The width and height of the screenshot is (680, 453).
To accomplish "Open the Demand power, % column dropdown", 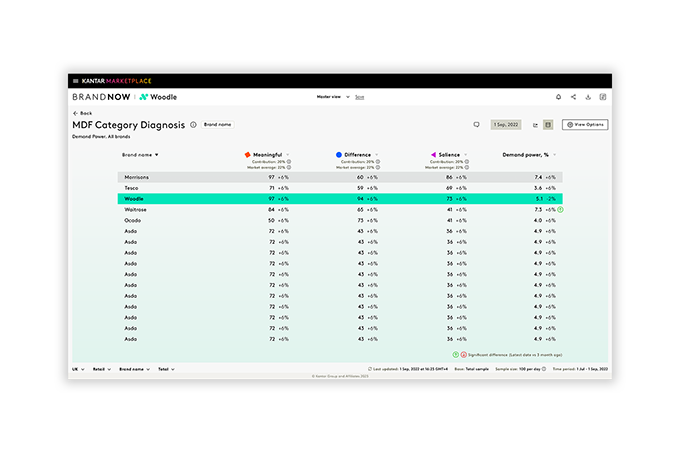I will tap(554, 155).
